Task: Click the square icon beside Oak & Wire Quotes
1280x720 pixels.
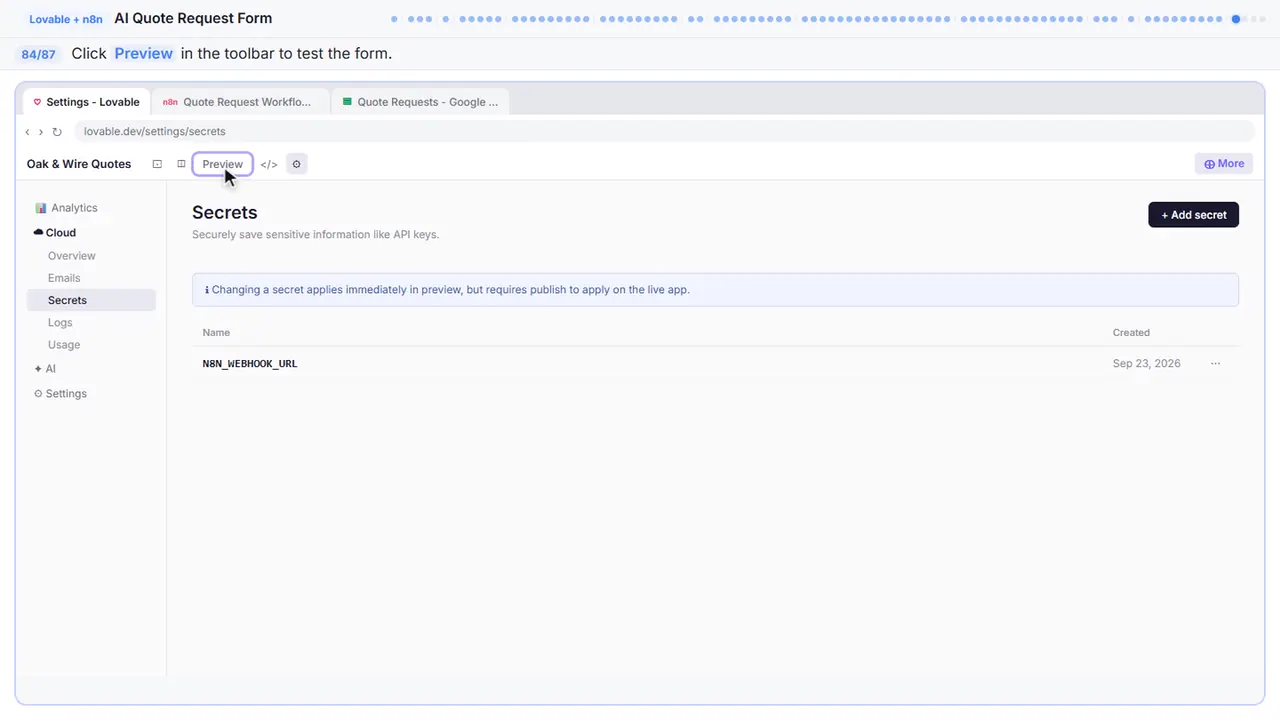Action: point(157,164)
